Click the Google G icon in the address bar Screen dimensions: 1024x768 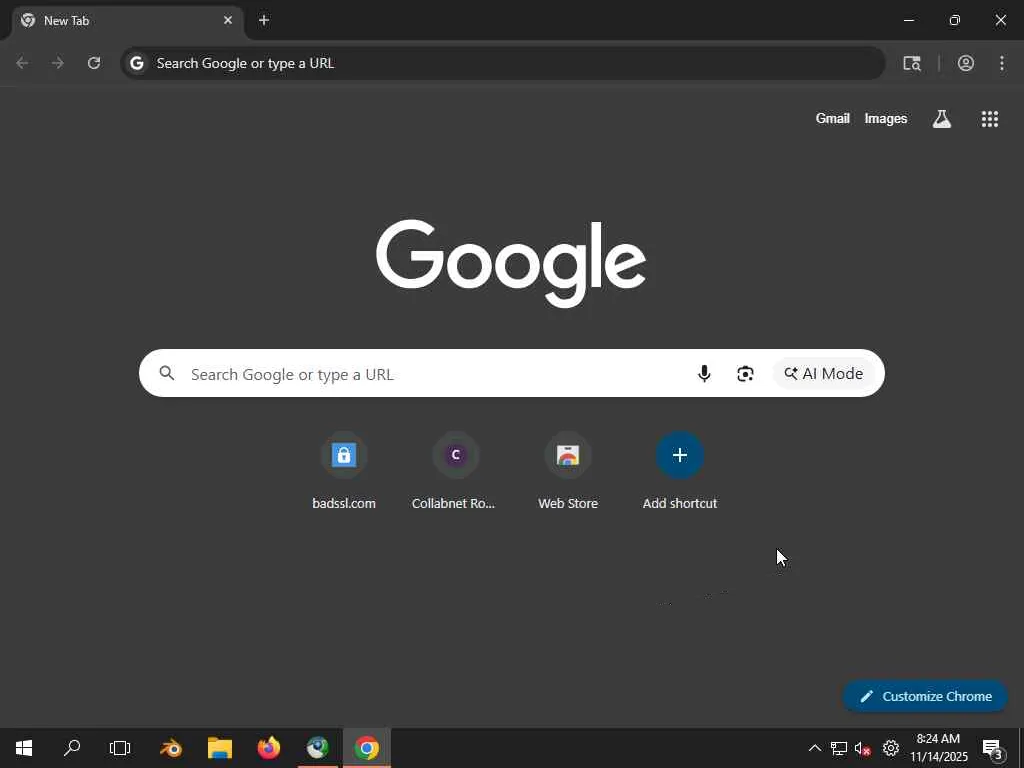tap(136, 63)
